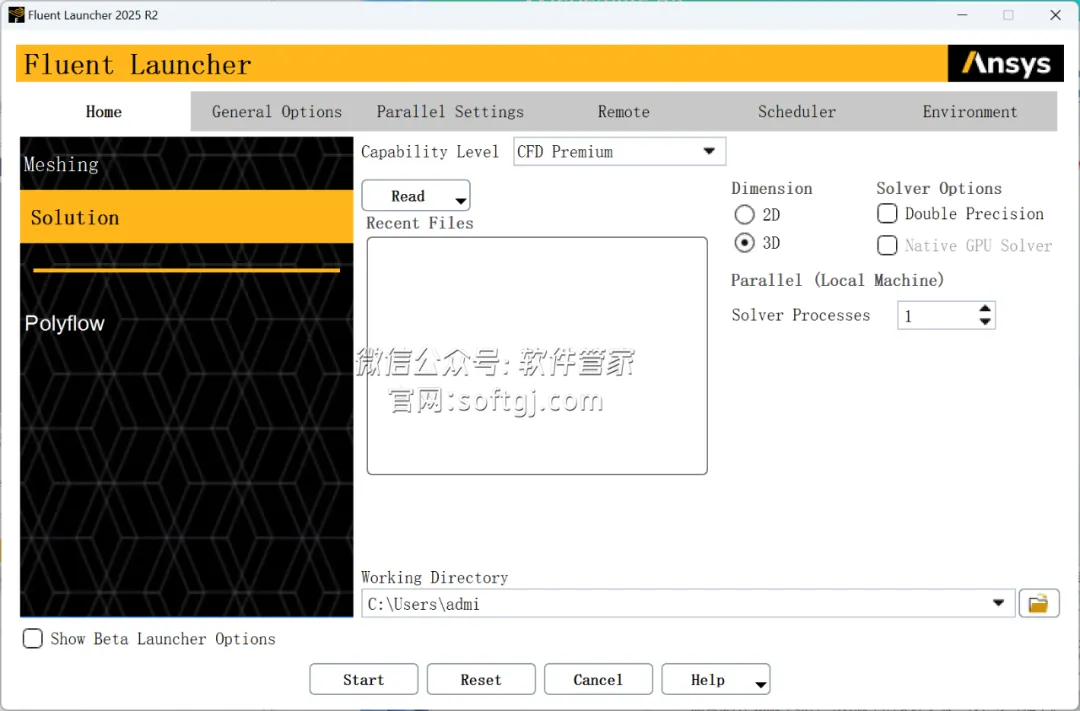Enable the Double Precision checkbox

[887, 214]
